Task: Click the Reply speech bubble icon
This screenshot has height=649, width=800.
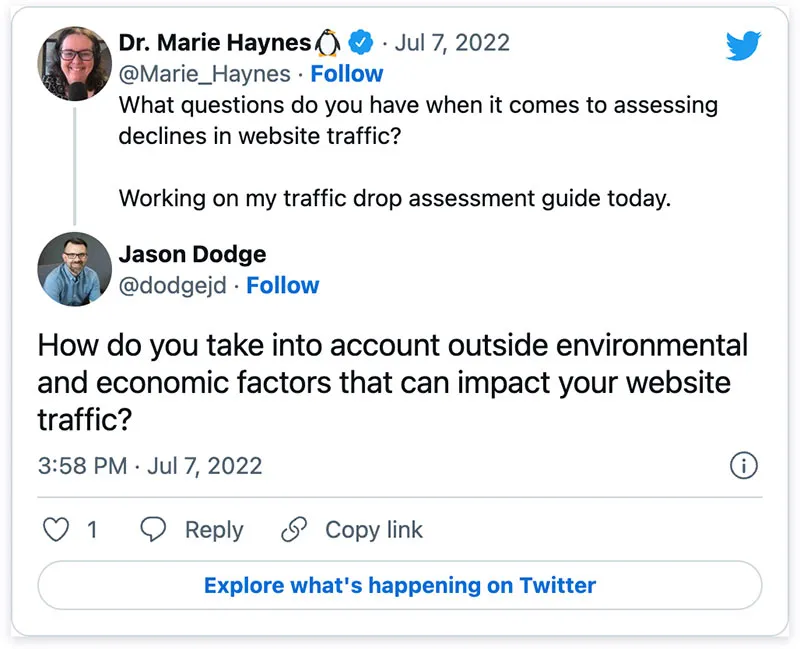Action: pos(153,529)
